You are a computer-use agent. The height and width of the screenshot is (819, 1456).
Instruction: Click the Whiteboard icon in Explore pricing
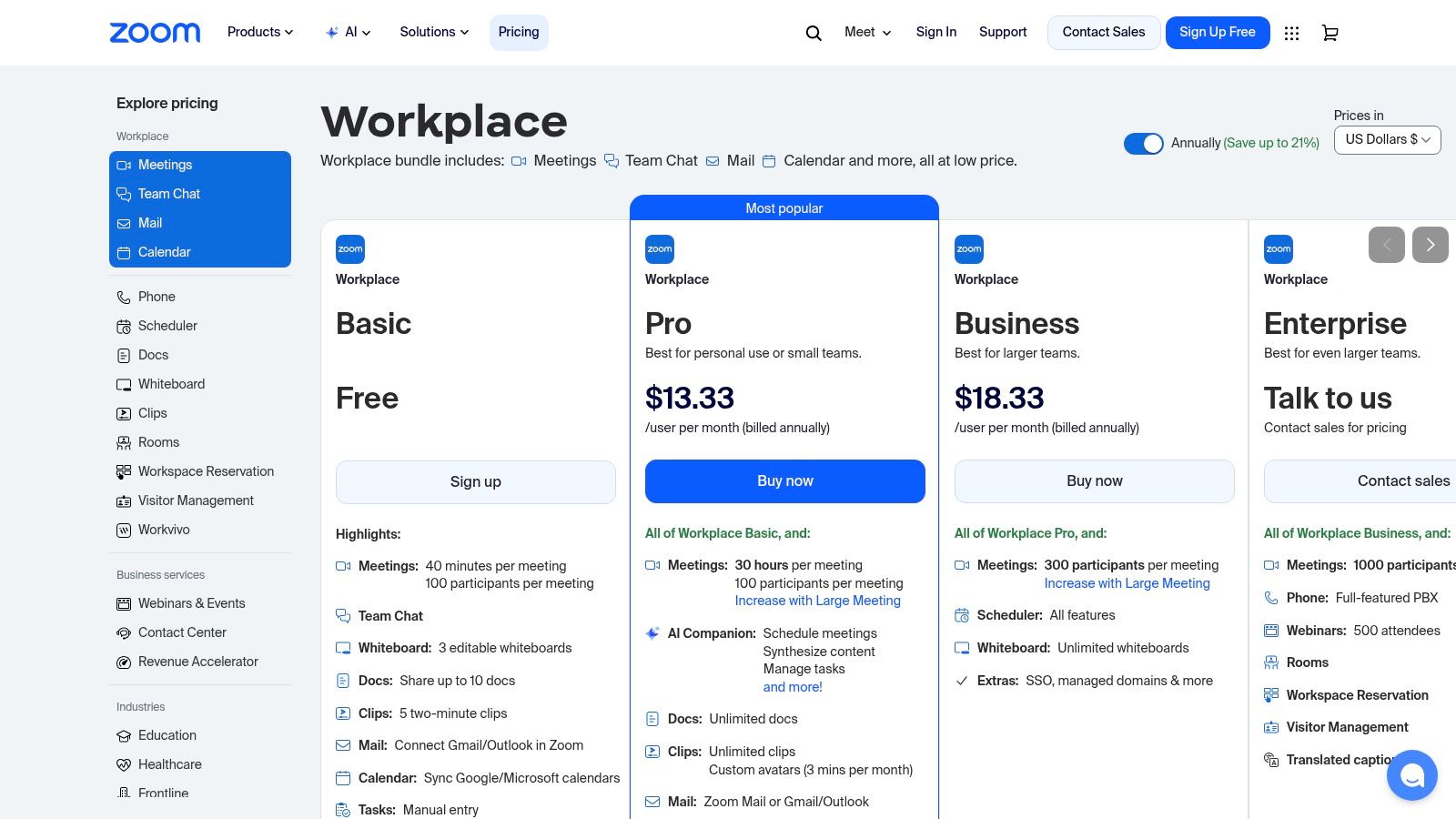pos(124,384)
